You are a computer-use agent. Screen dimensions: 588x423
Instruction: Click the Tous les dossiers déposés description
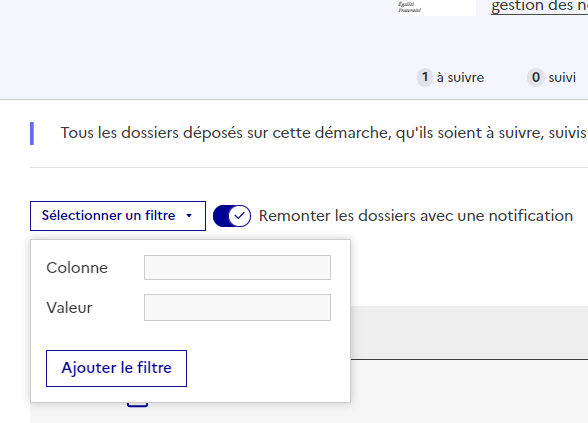323,133
